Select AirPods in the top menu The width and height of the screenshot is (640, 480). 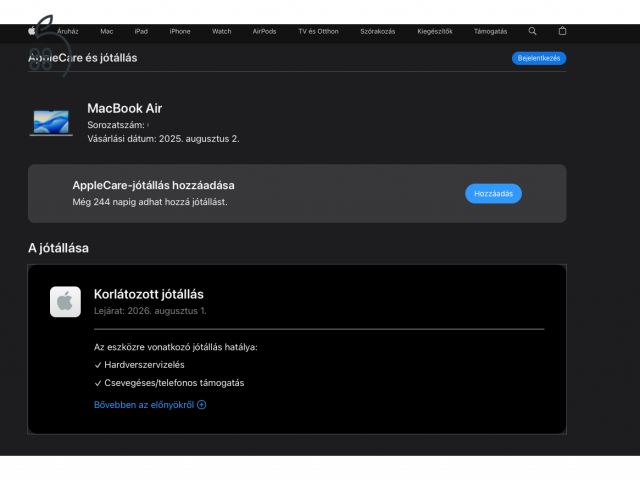(x=265, y=31)
